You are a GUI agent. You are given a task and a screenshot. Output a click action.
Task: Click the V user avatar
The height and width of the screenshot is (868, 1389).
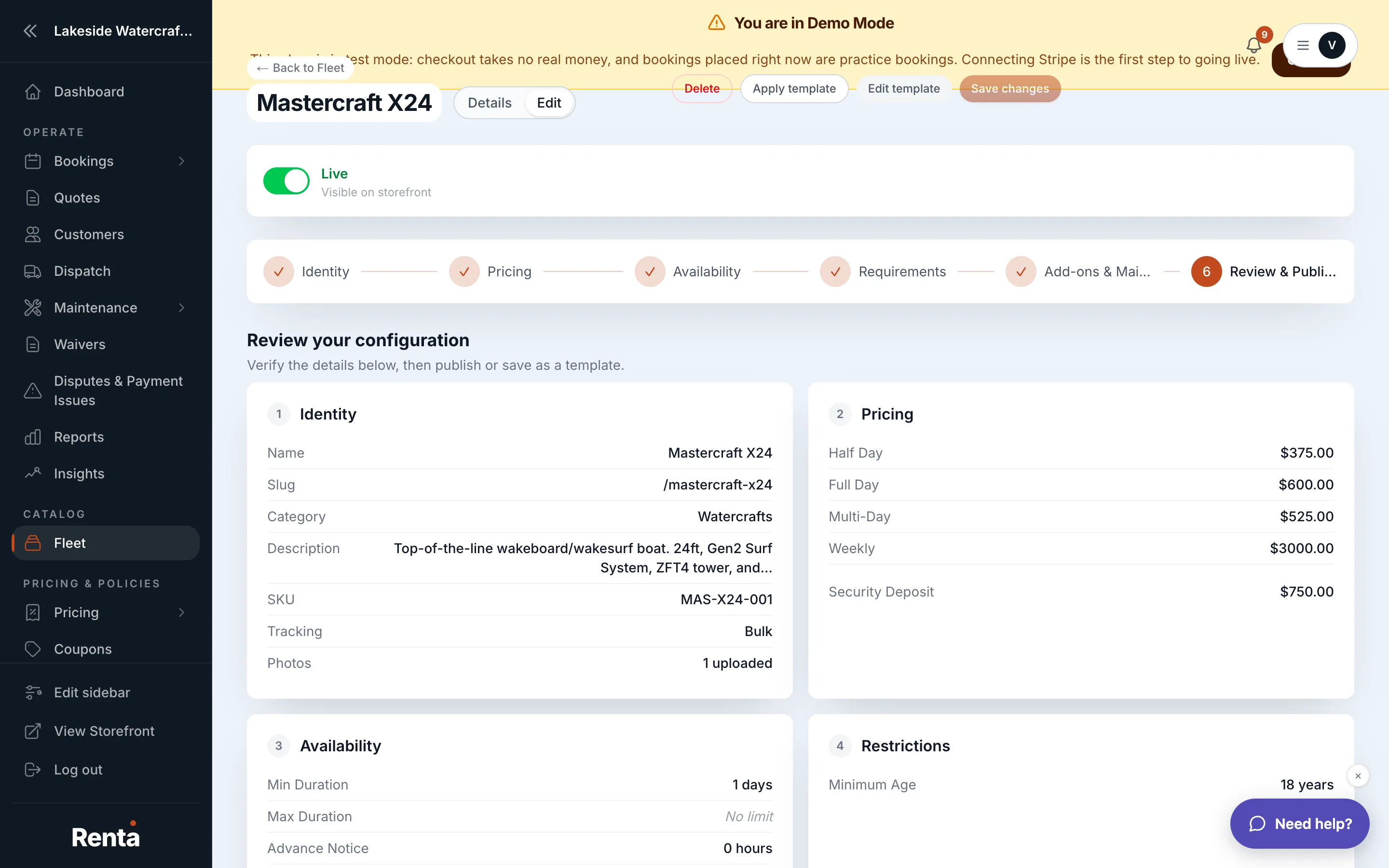[1332, 45]
